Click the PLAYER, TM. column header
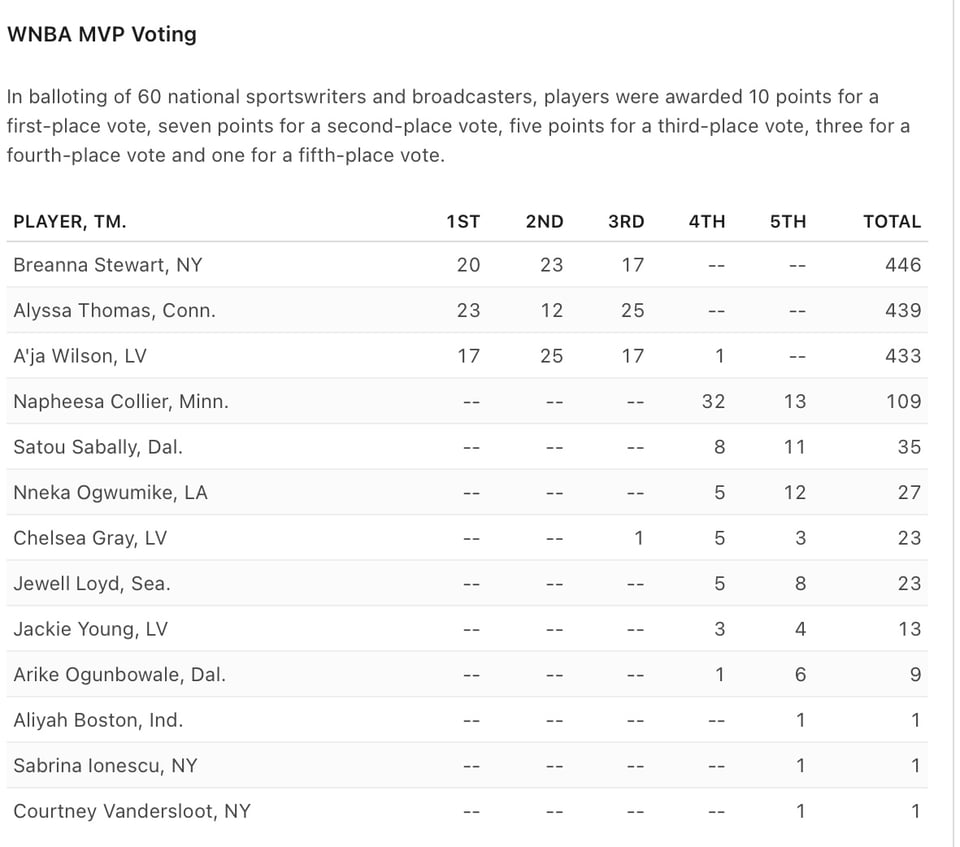 click(x=70, y=222)
